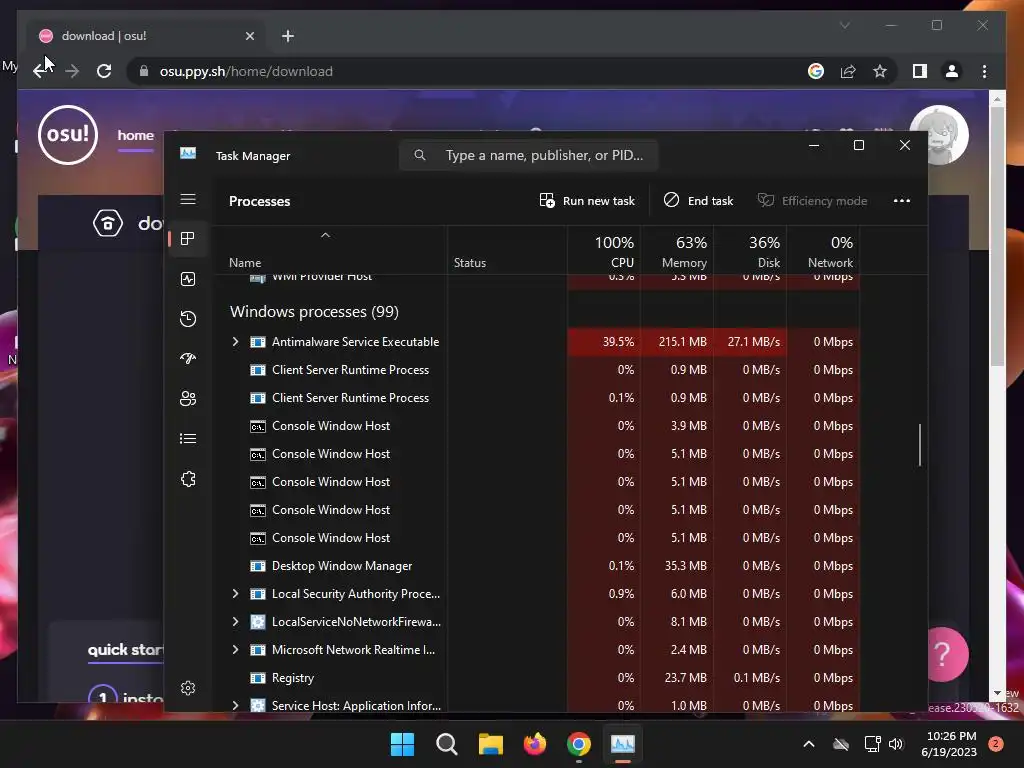Open Services page puzzle icon
Screen dimensions: 1024x768
[x=188, y=479]
